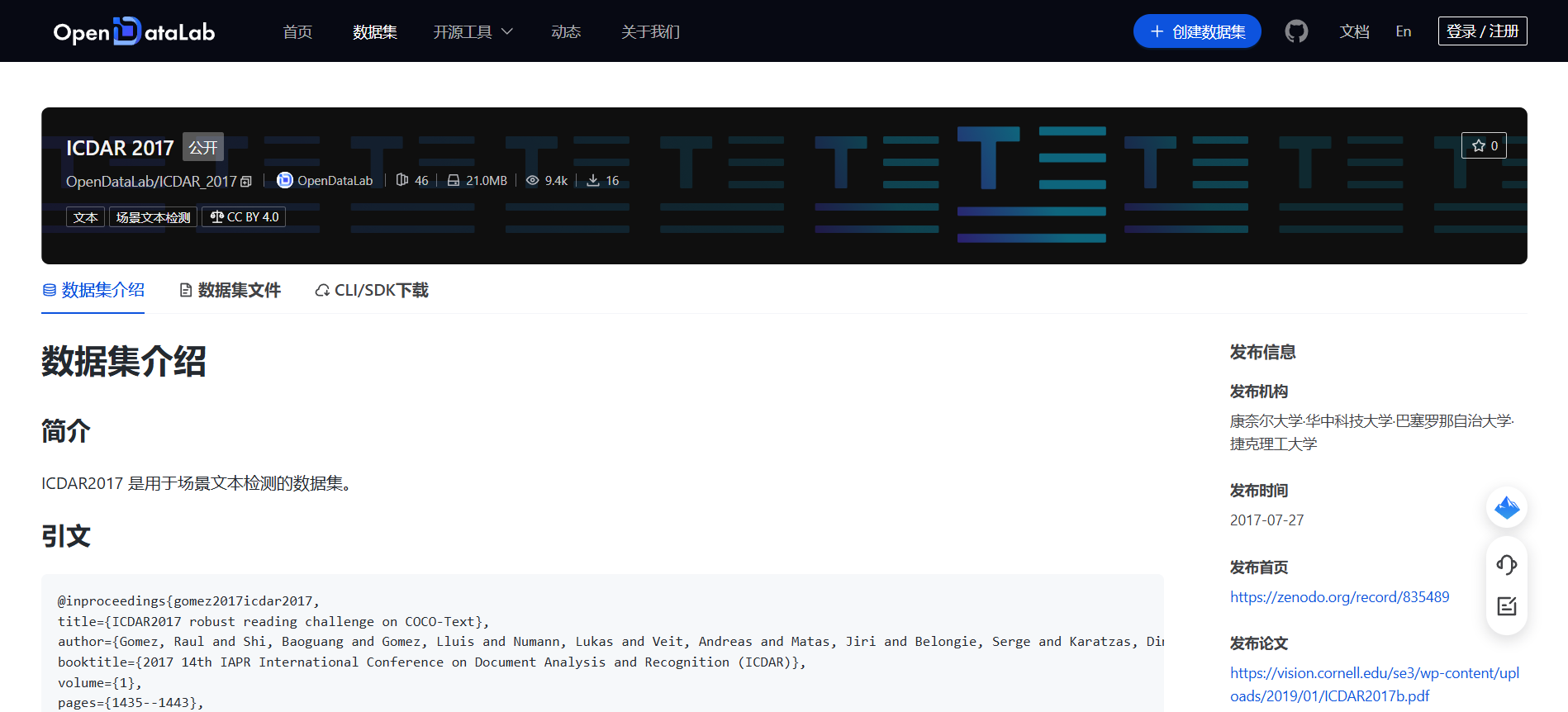Click the views eye icon showing 9.4k
The width and height of the screenshot is (1568, 712).
point(533,180)
